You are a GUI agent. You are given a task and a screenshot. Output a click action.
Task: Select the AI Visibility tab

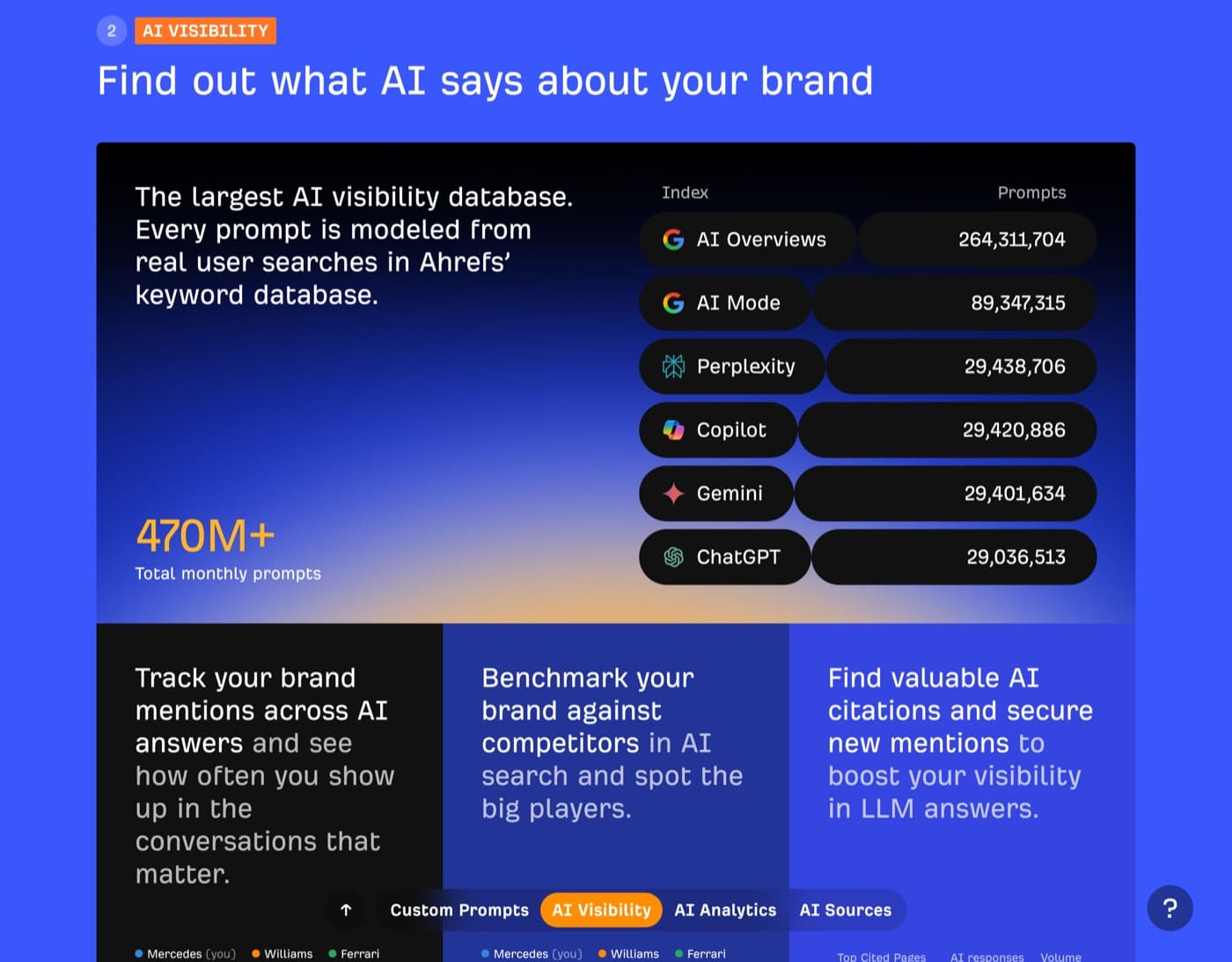601,910
